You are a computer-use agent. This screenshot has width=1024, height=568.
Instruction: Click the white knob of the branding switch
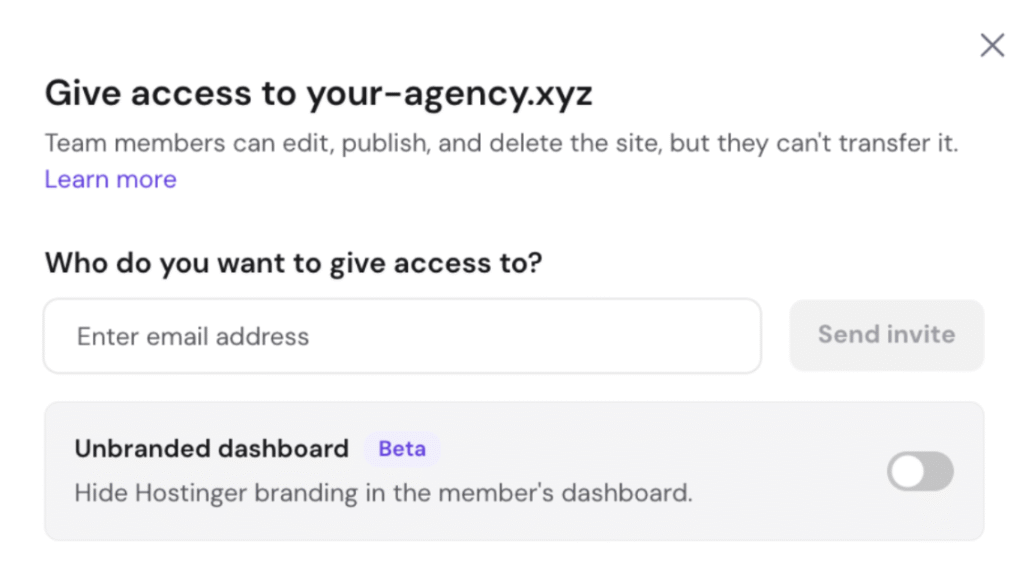pos(907,472)
